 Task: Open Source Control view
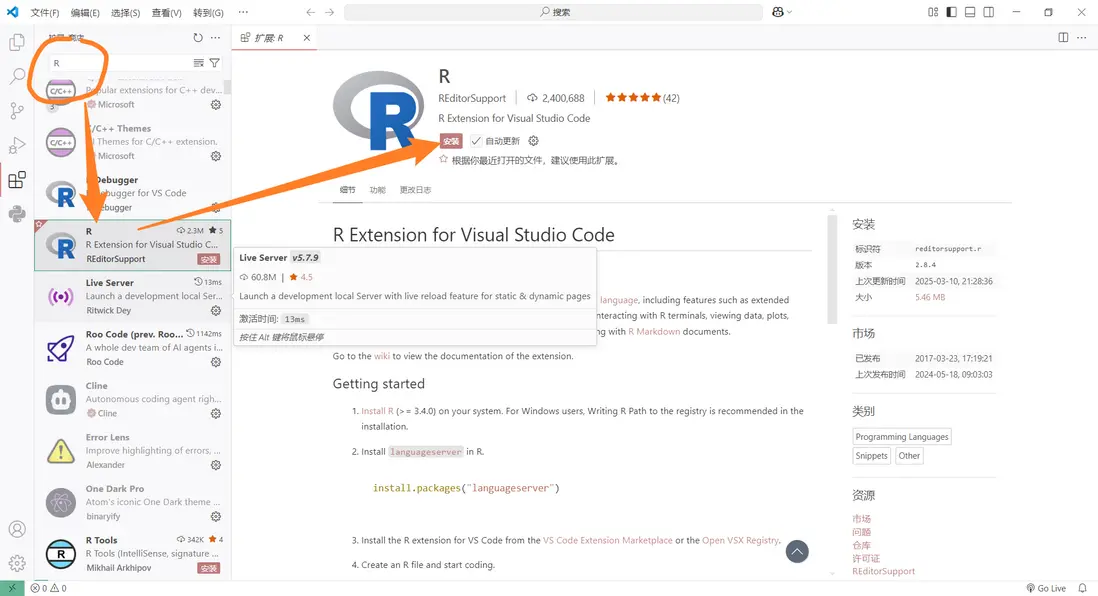coord(17,111)
